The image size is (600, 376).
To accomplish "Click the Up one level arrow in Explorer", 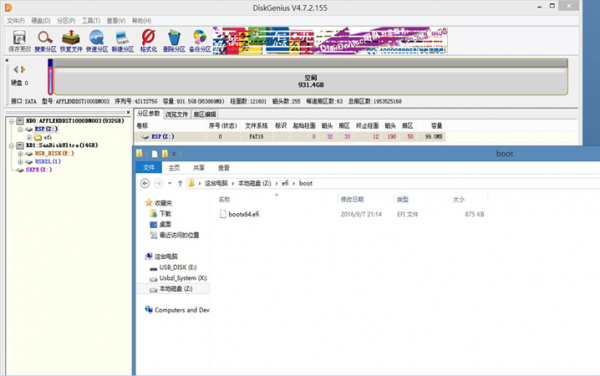I will 180,183.
